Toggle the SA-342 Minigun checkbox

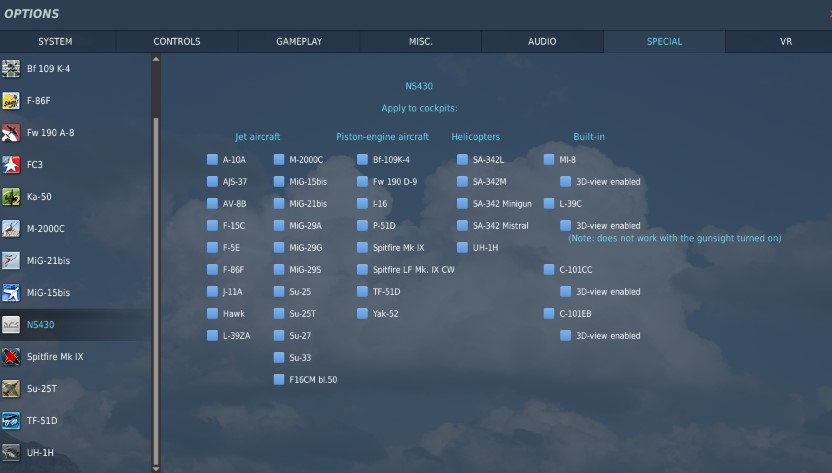point(463,203)
